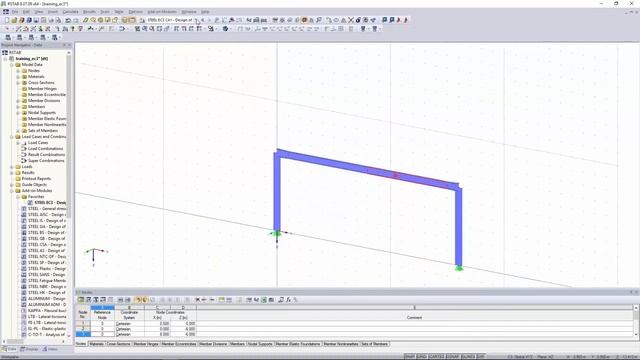Open the Window menu
This screenshot has height=360, width=640.
(x=189, y=12)
